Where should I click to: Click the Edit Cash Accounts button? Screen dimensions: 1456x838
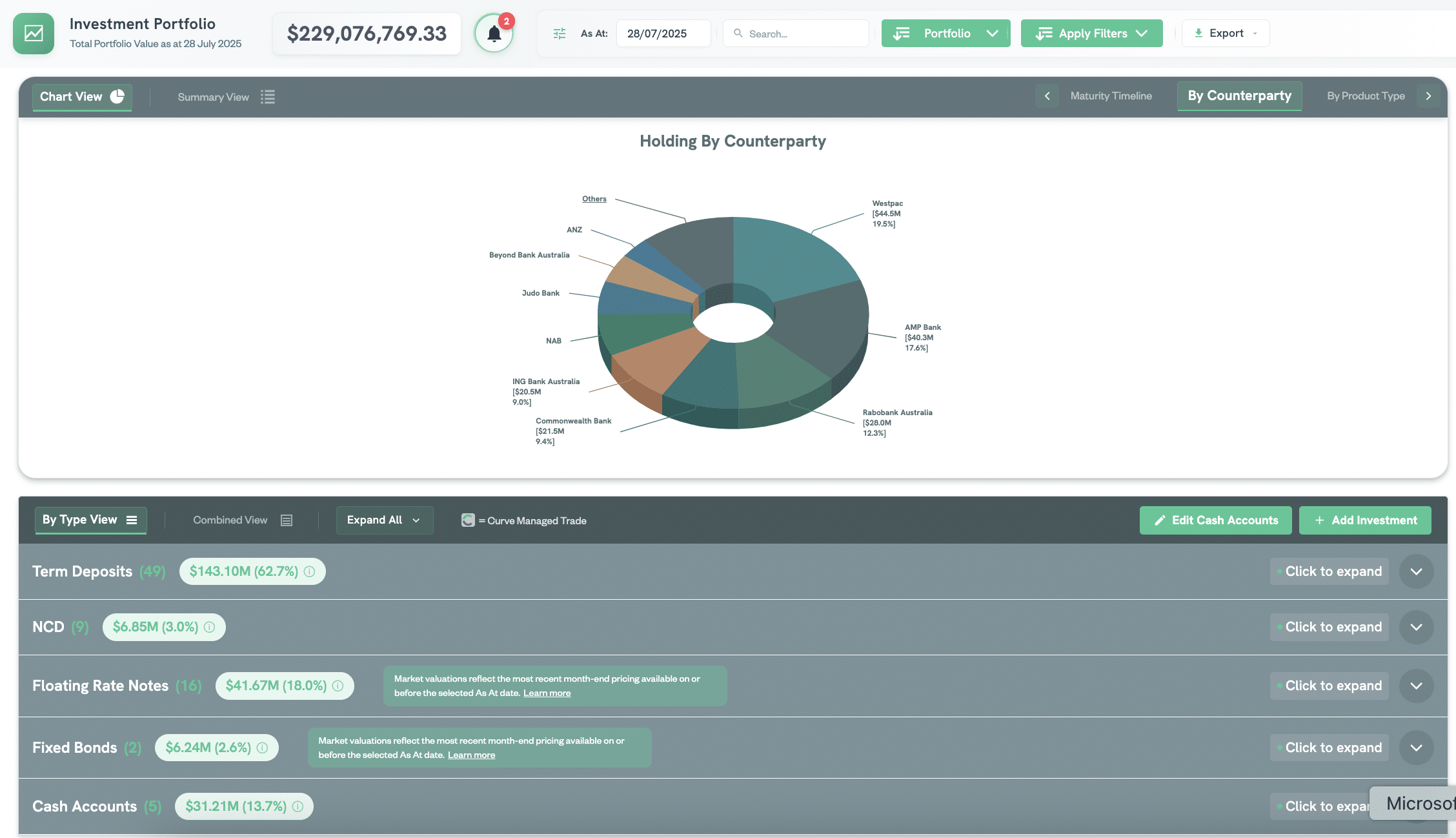1215,520
